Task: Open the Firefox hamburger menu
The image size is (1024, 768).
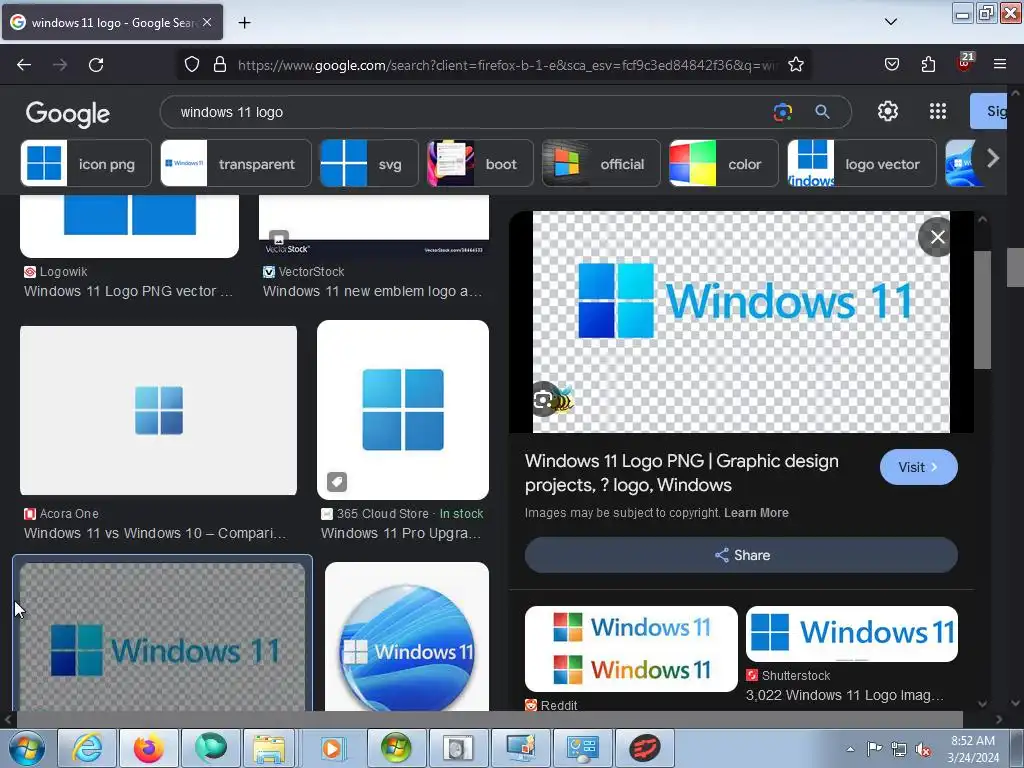Action: 1000,64
